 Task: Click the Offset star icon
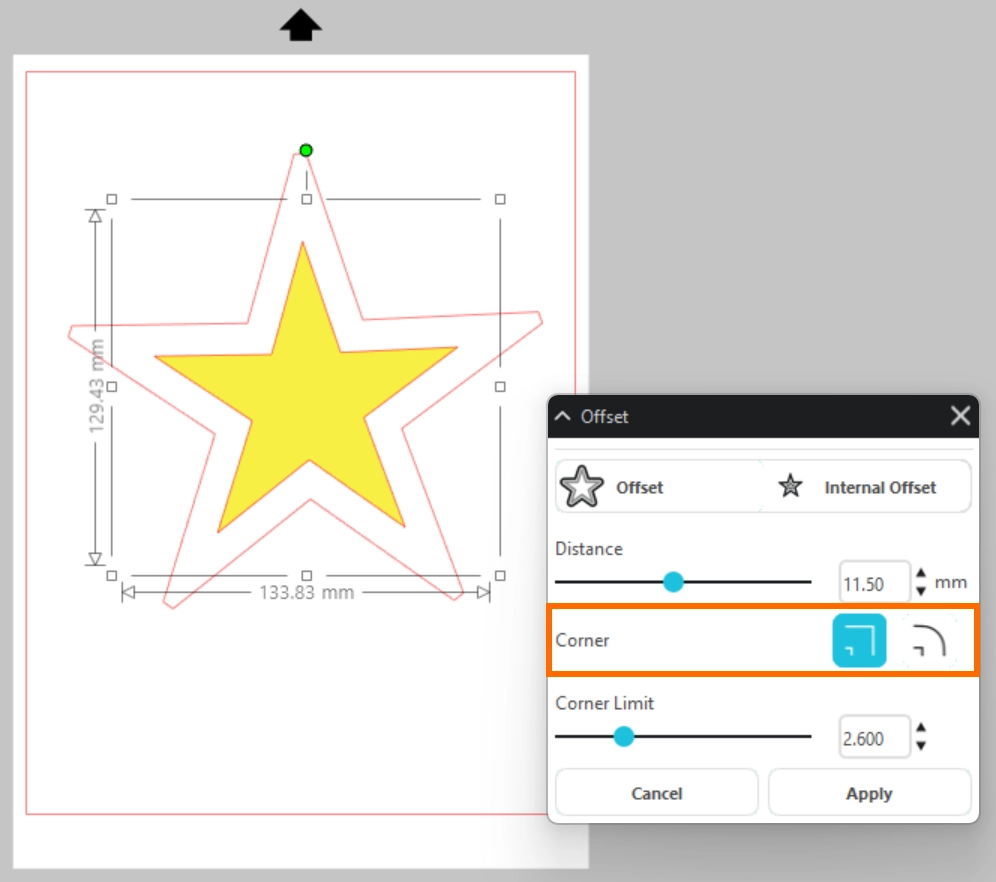tap(582, 487)
